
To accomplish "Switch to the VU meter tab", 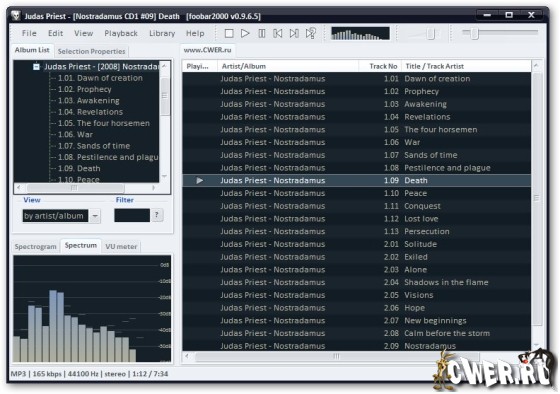I will 121,246.
